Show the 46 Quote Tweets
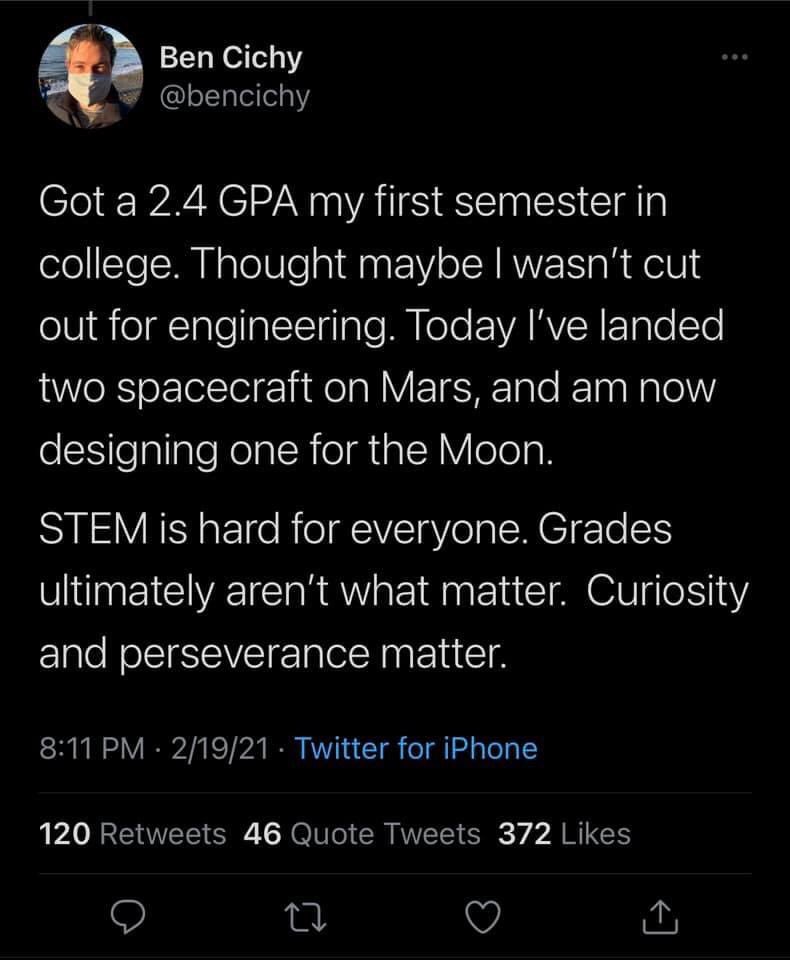The width and height of the screenshot is (790, 960). 362,833
